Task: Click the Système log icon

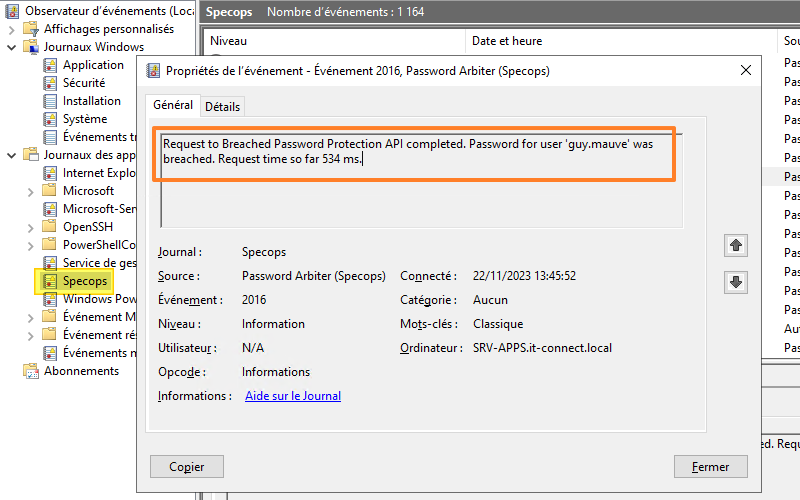Action: coord(50,119)
